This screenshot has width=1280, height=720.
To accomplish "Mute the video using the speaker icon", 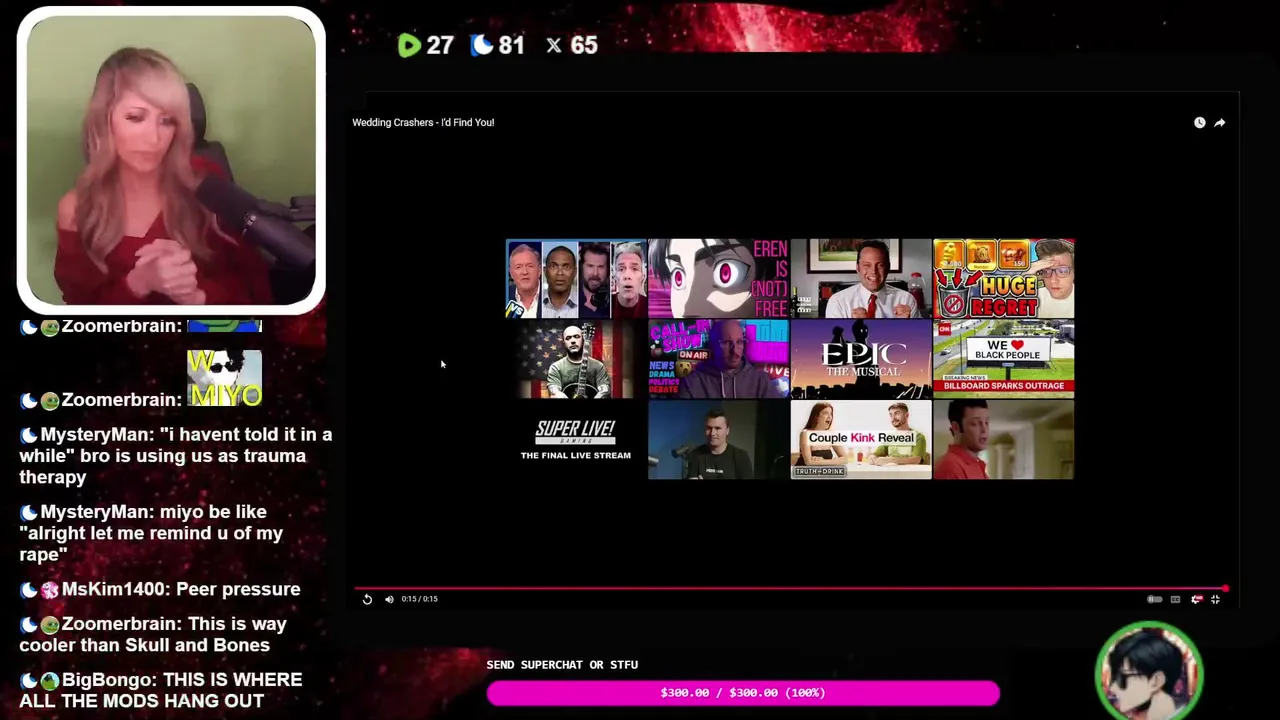I will click(389, 599).
